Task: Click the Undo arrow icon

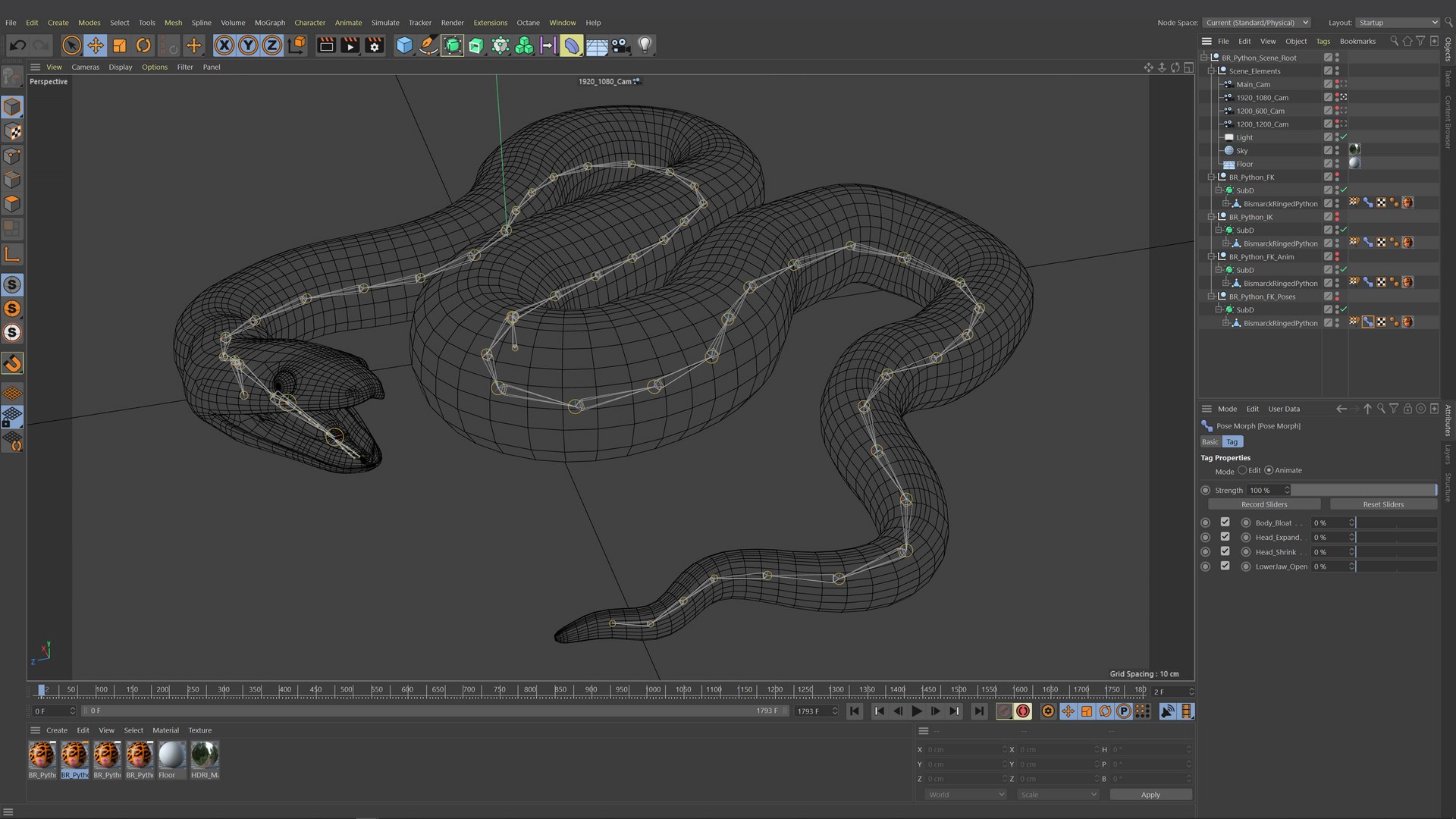Action: pos(17,45)
